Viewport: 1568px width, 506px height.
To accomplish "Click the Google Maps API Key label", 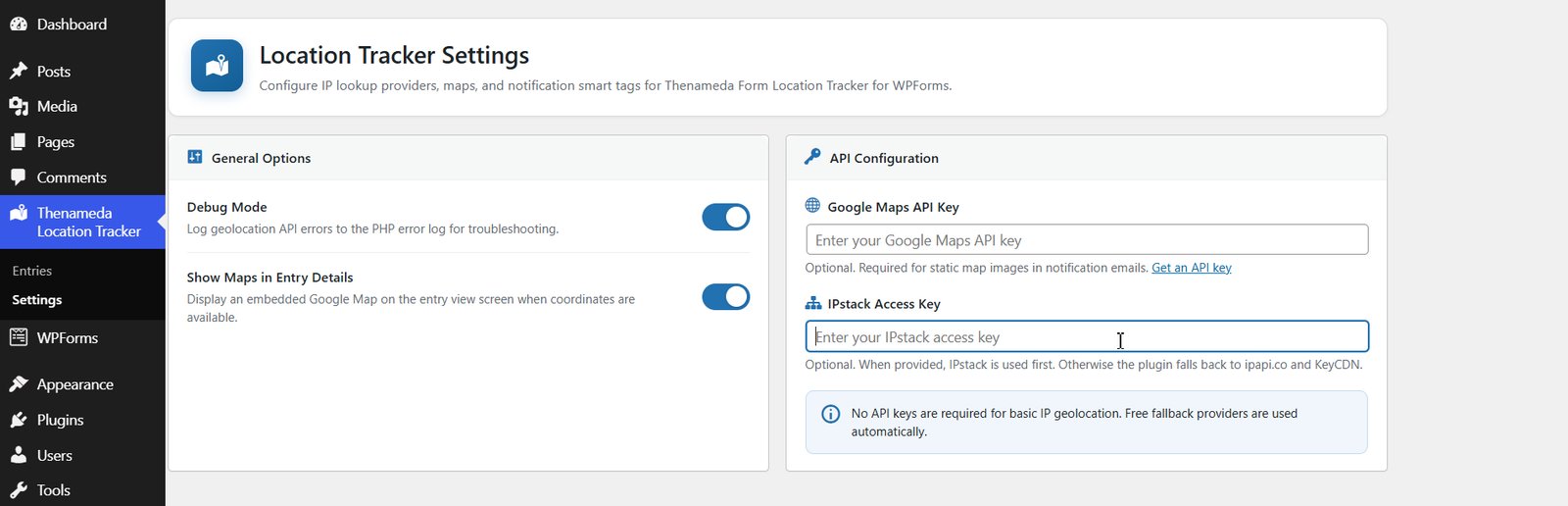I will (x=893, y=207).
